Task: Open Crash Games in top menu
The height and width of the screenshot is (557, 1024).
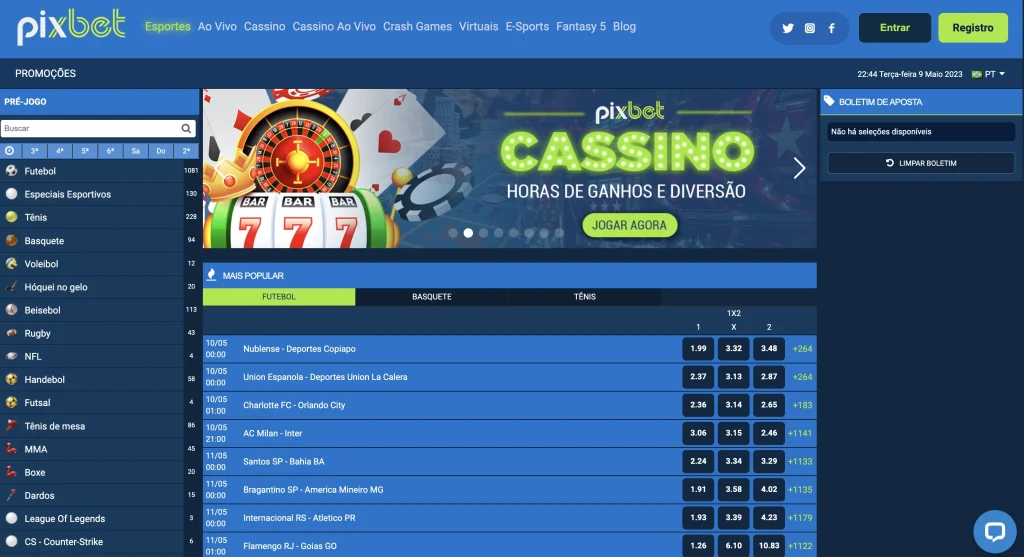Action: (417, 27)
